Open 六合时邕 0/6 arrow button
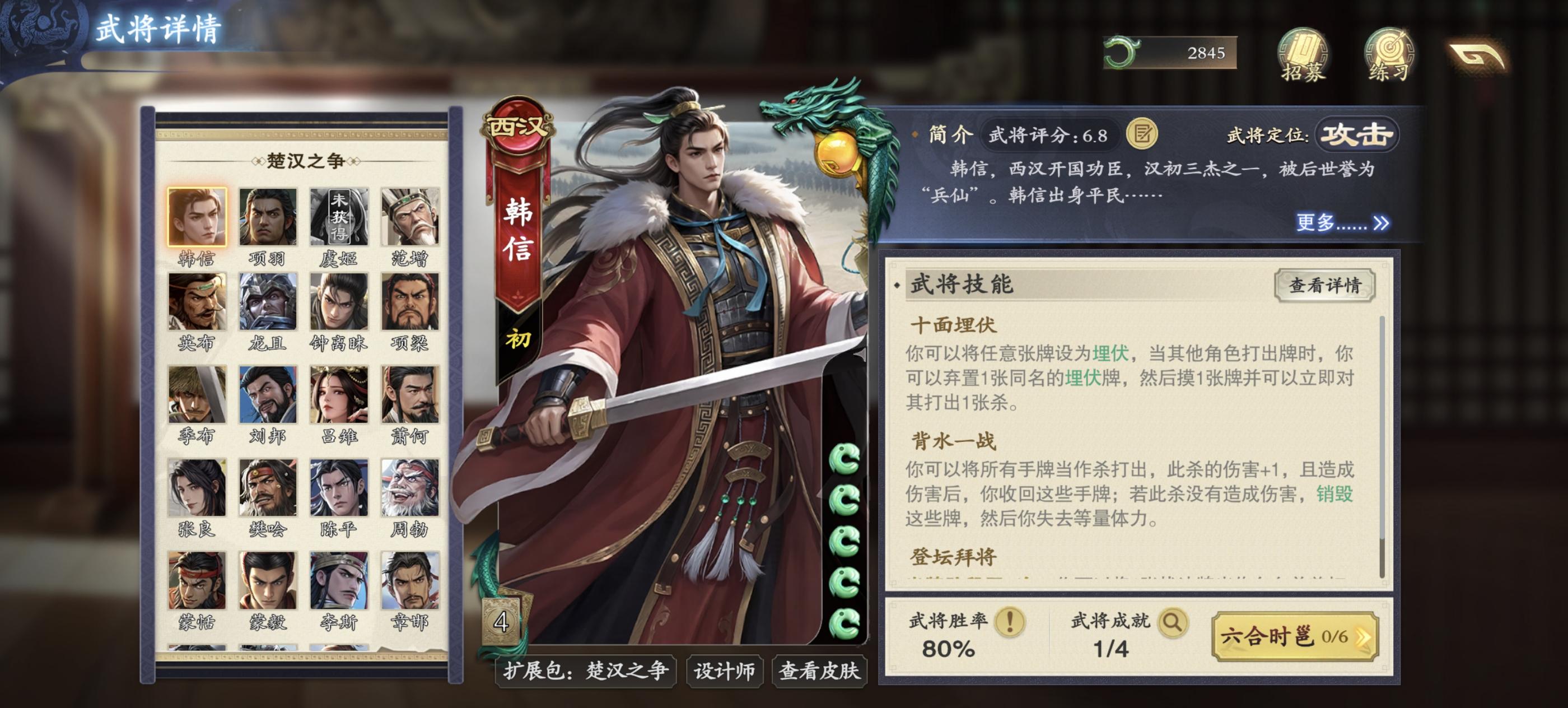This screenshot has width=1568, height=708. click(1295, 637)
